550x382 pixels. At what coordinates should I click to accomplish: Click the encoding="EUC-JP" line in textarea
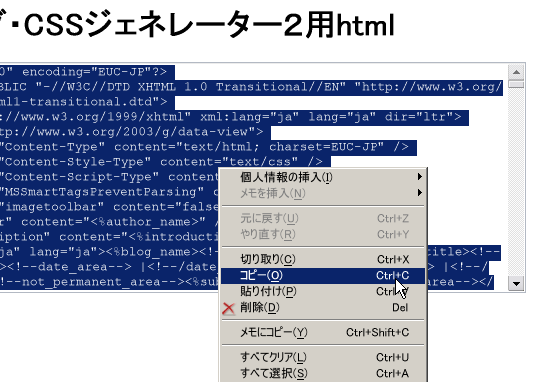point(87,72)
